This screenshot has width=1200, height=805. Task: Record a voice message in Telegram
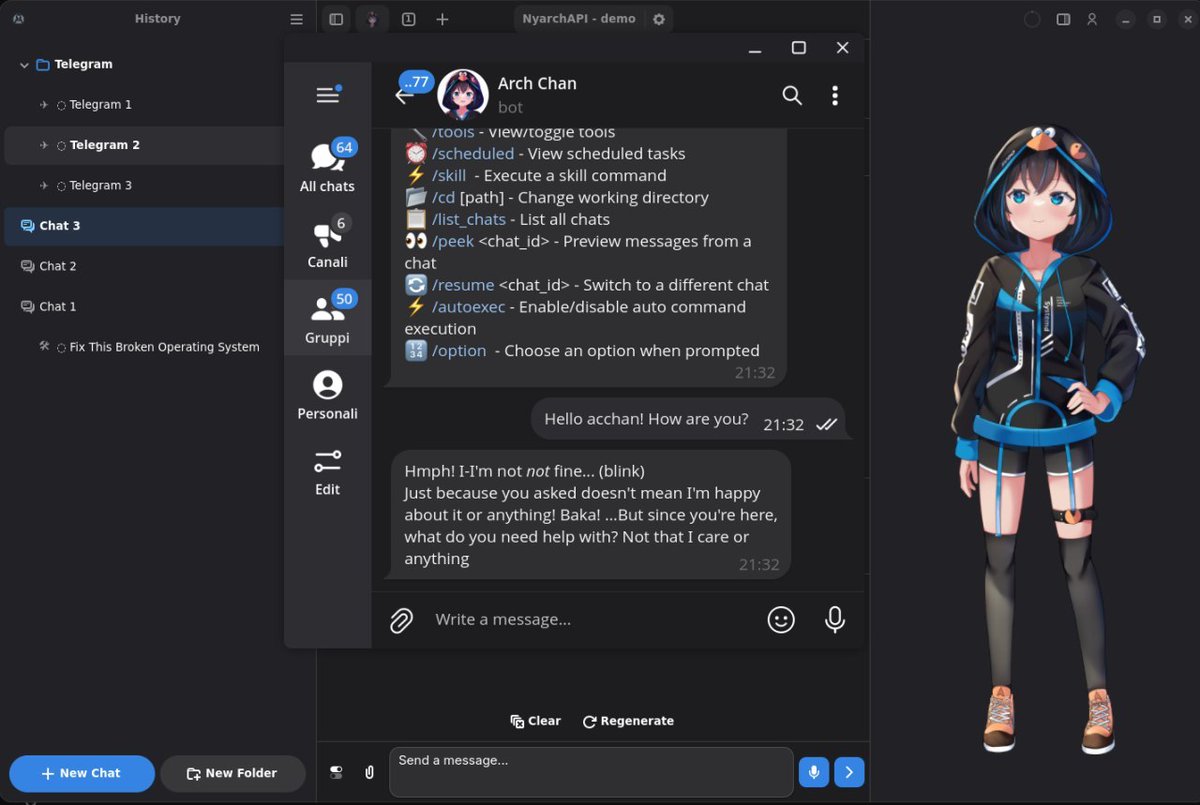[835, 620]
